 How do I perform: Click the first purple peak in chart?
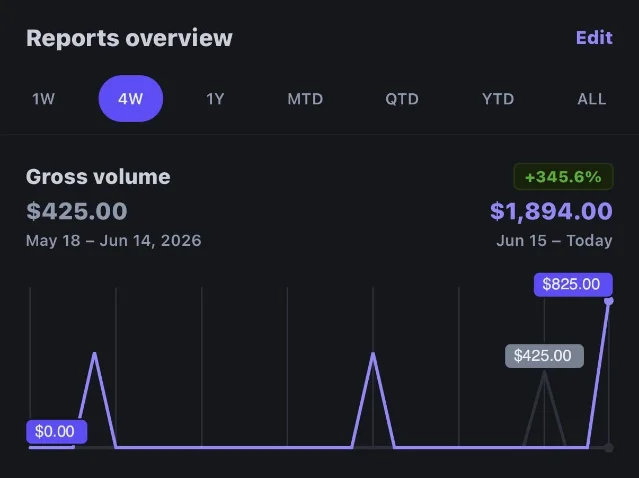95,355
